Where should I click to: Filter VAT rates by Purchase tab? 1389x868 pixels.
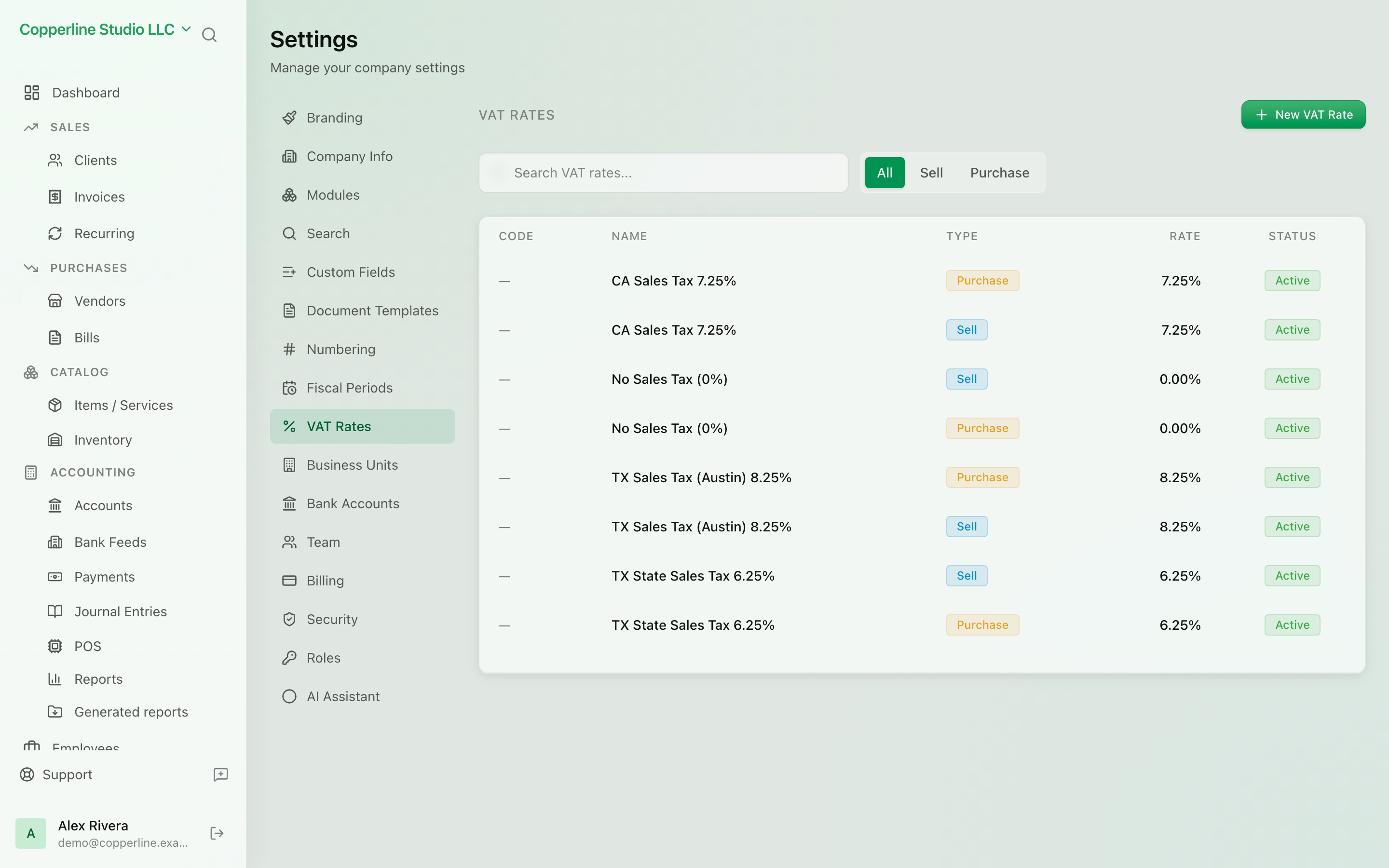coord(999,173)
